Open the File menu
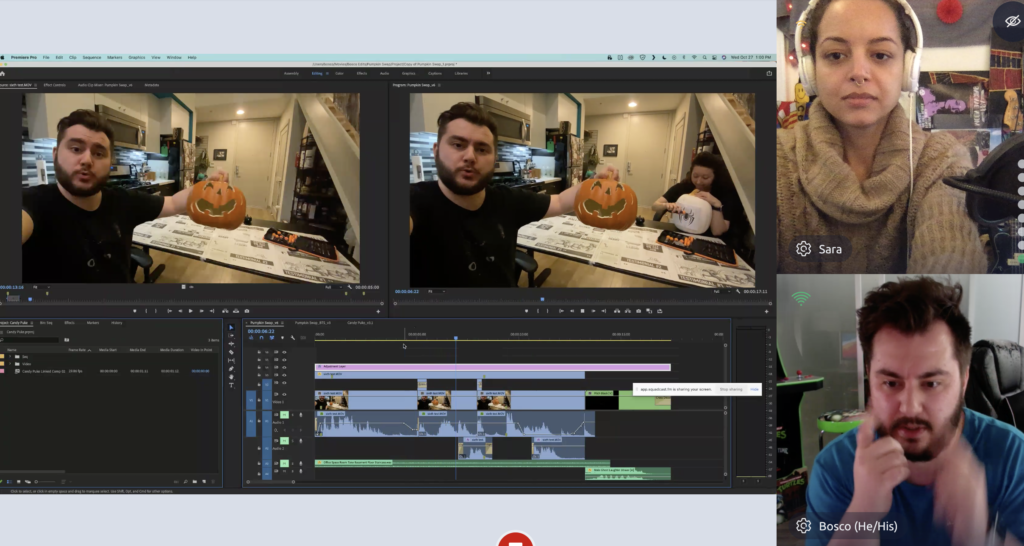Screen dimensions: 1024x546 [46, 57]
